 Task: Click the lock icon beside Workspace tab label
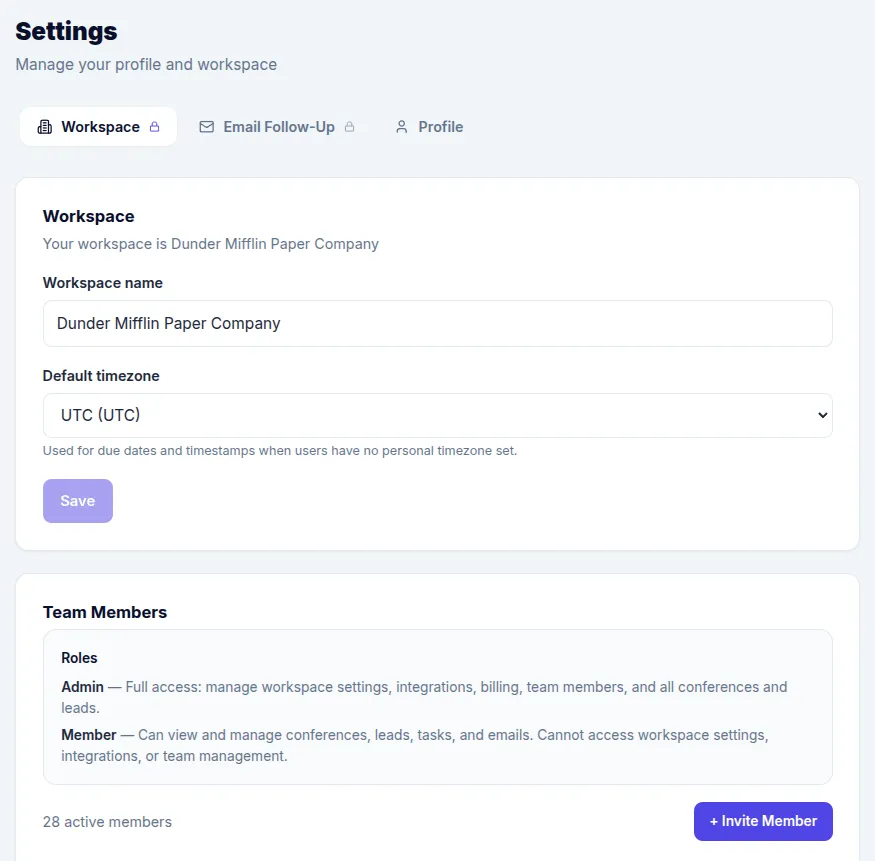coord(155,127)
